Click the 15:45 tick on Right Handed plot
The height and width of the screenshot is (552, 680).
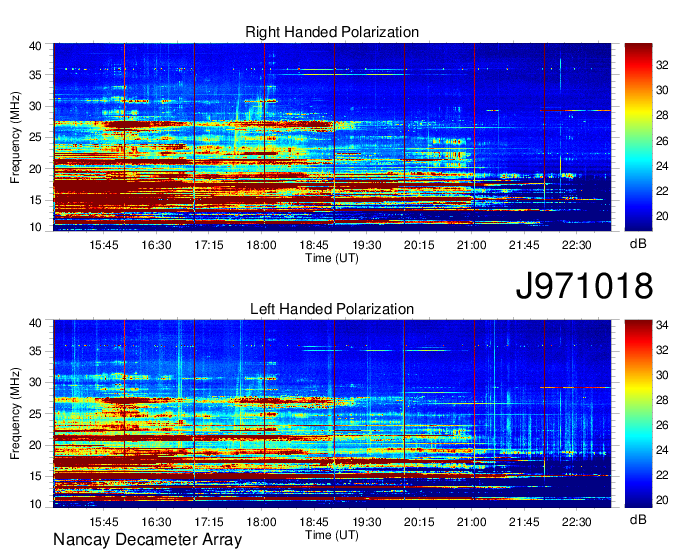104,245
